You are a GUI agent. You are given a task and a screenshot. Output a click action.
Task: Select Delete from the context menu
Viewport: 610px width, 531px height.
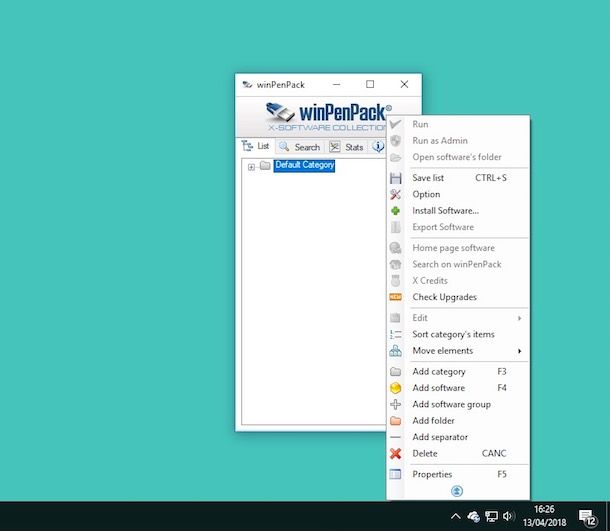click(458, 453)
